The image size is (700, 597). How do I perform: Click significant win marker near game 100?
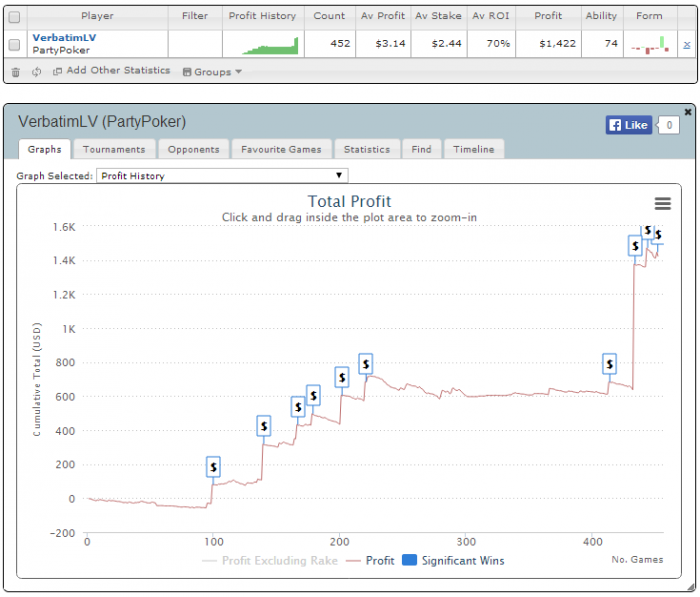213,467
